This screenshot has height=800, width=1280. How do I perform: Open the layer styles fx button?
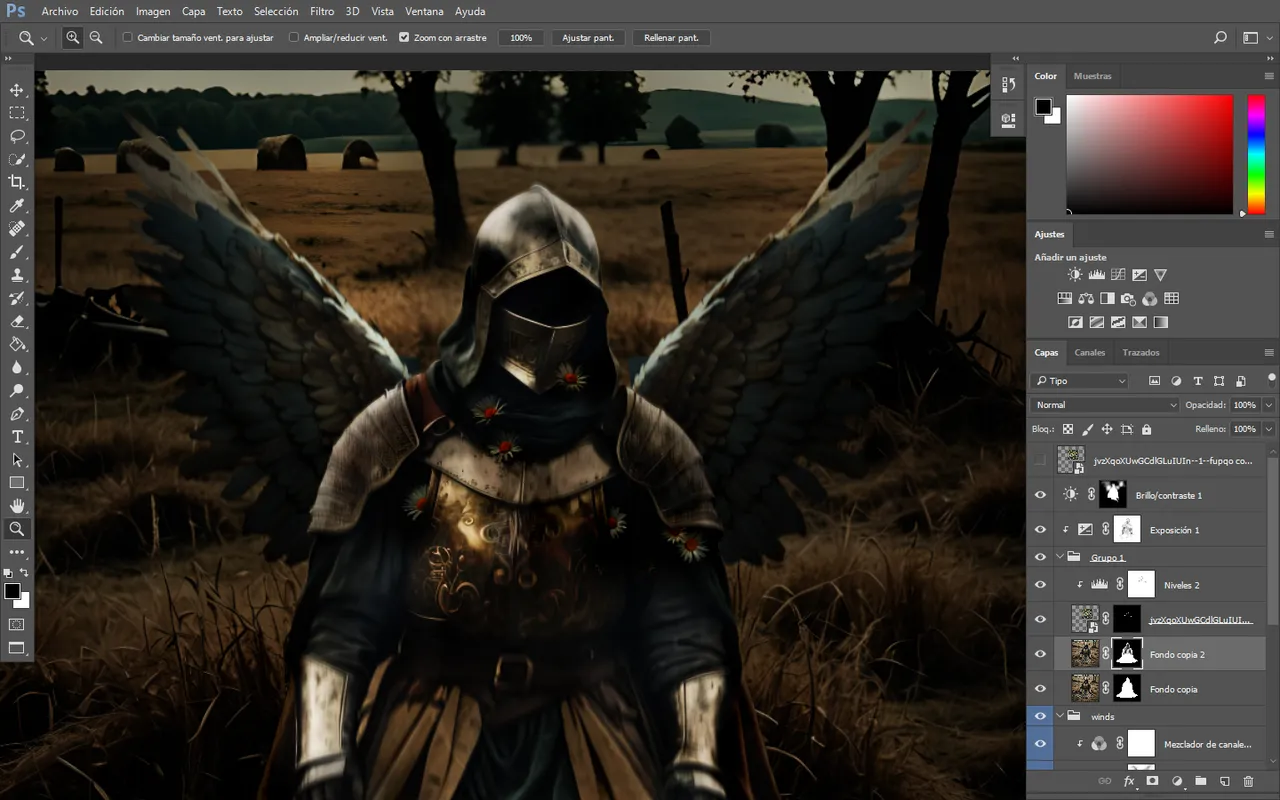1129,781
